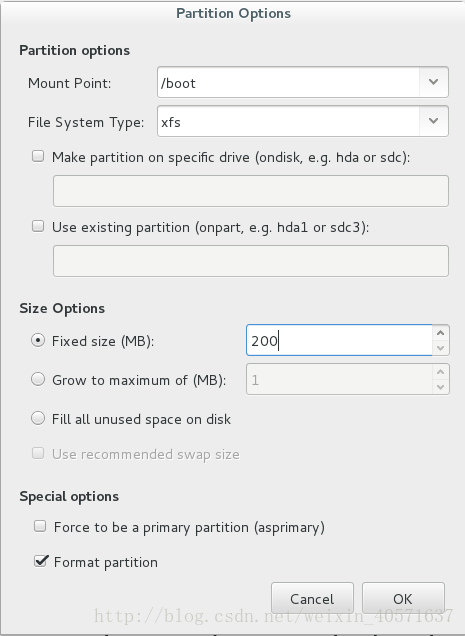Viewport: 465px width, 636px height.
Task: Enable Use existing partition checkbox
Action: [x=38, y=226]
